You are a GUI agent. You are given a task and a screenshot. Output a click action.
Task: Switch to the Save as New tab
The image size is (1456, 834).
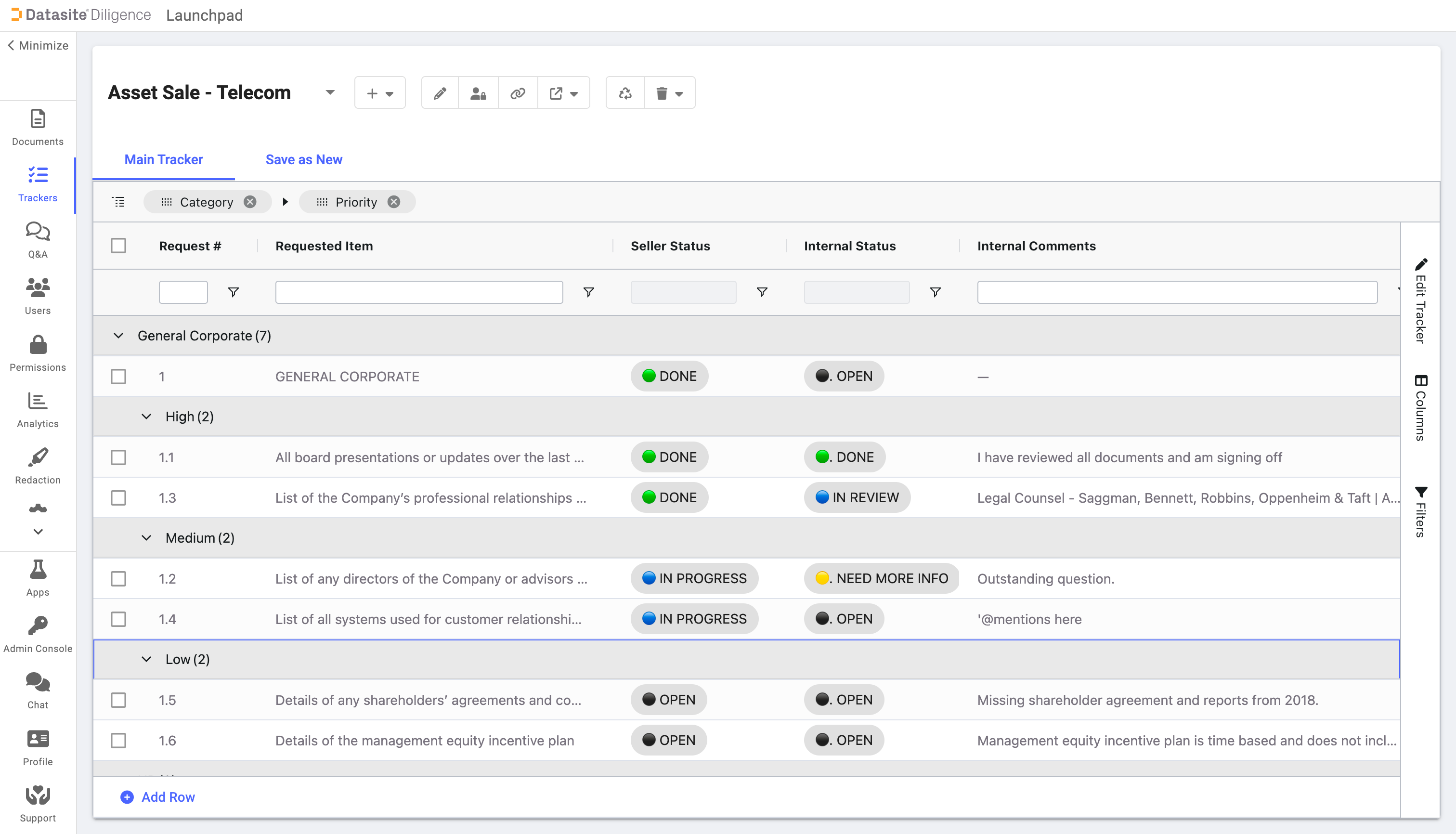click(303, 160)
